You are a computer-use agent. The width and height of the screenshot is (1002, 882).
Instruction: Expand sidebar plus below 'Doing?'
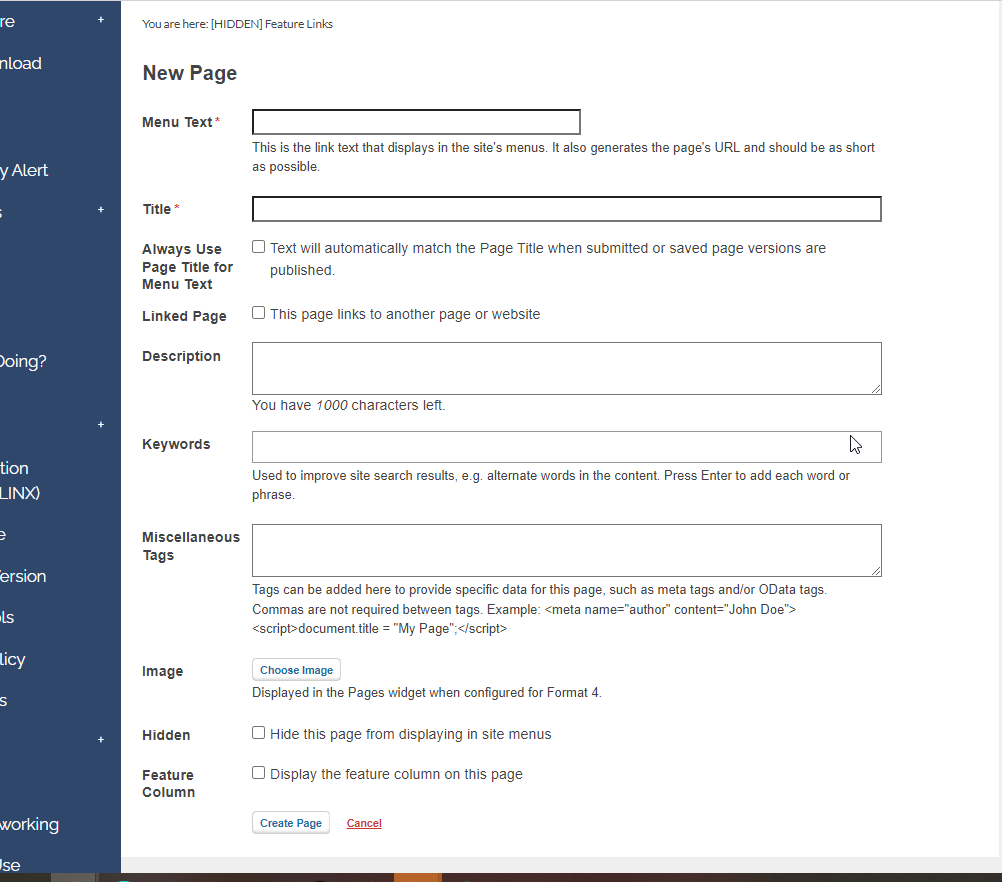pos(100,424)
